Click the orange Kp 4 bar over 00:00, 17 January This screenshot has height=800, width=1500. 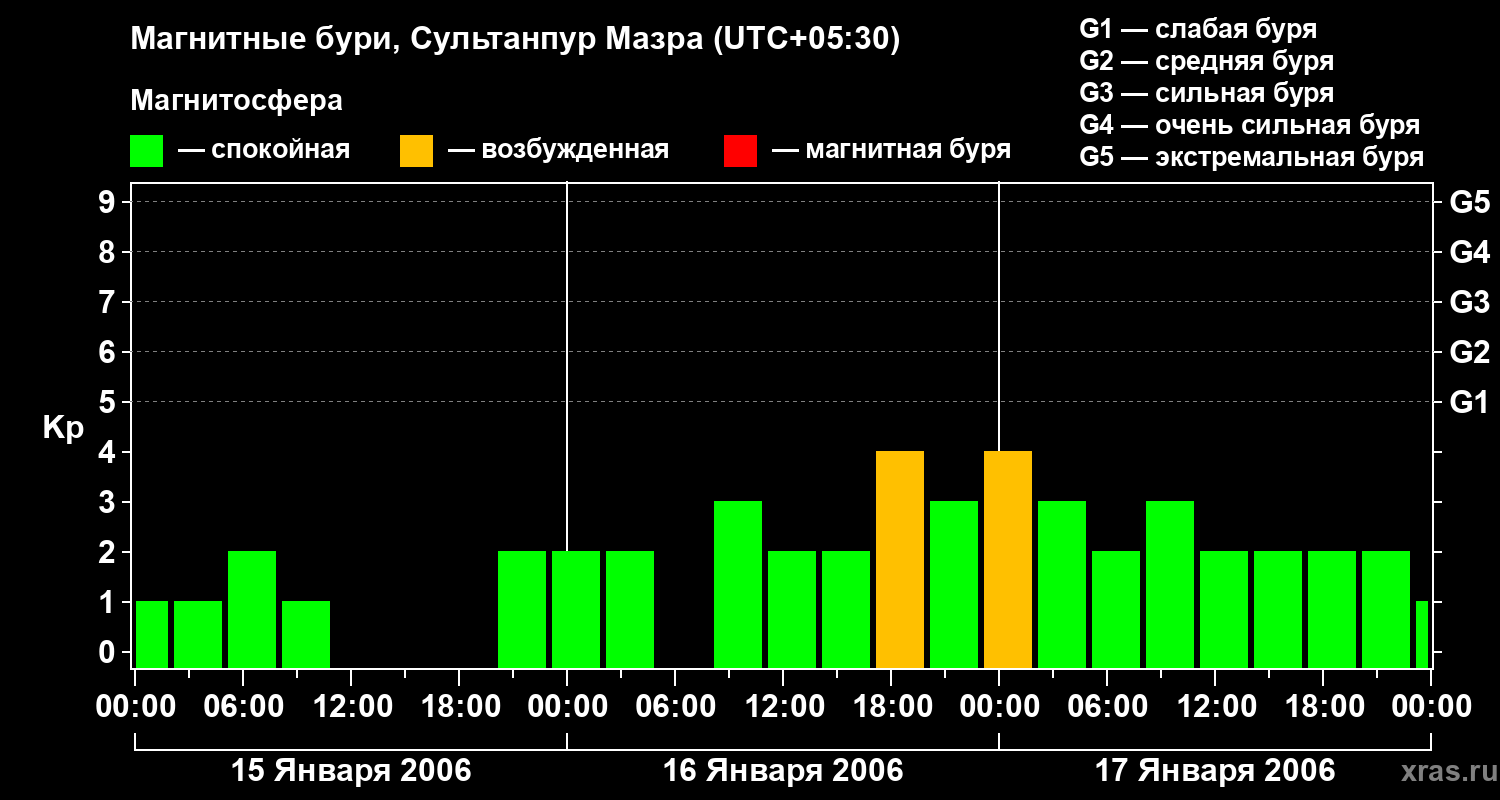[1008, 560]
